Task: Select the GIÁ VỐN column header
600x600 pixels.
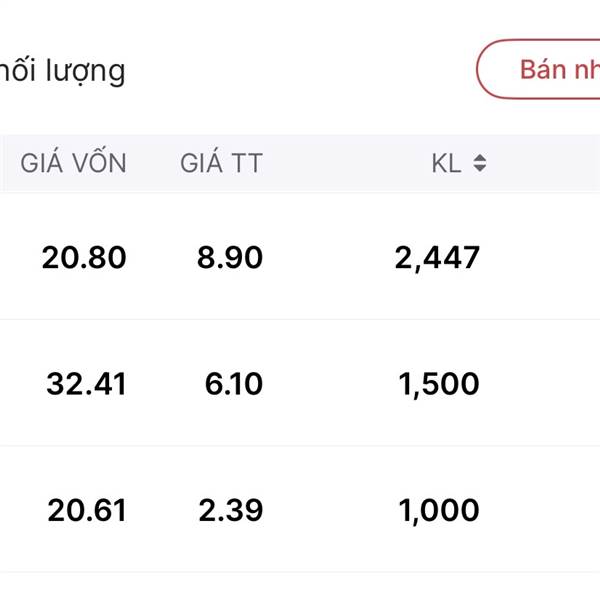Action: [x=74, y=164]
